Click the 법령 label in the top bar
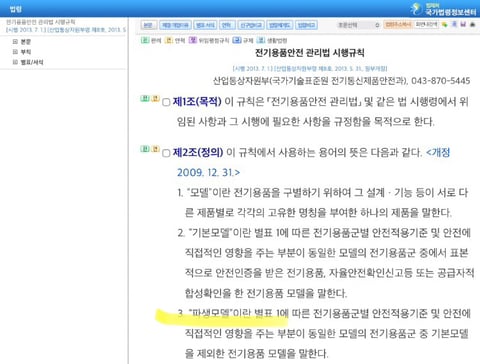Image resolution: width=480 pixels, height=364 pixels. [16, 9]
